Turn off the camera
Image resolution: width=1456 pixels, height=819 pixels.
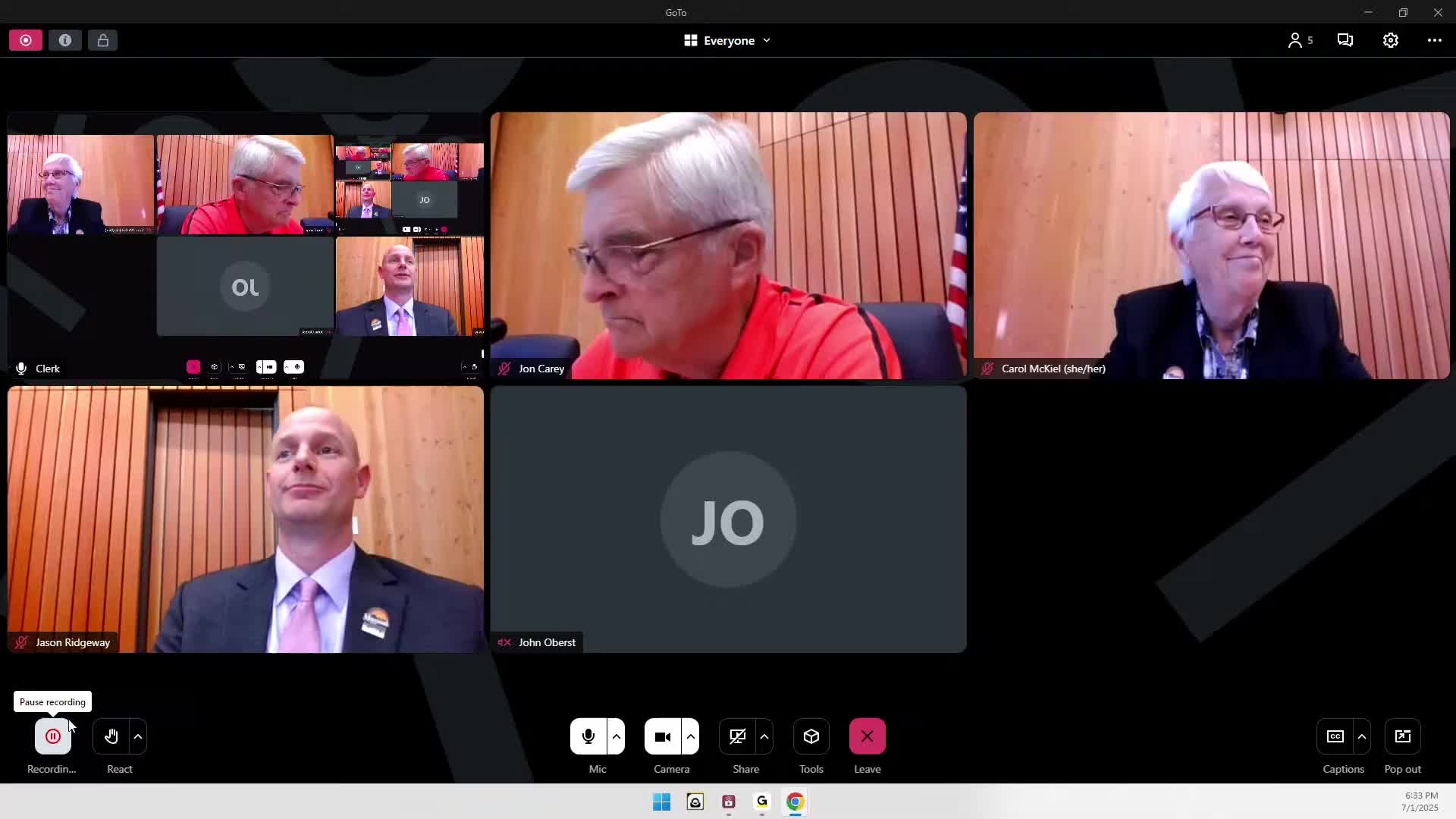(662, 736)
